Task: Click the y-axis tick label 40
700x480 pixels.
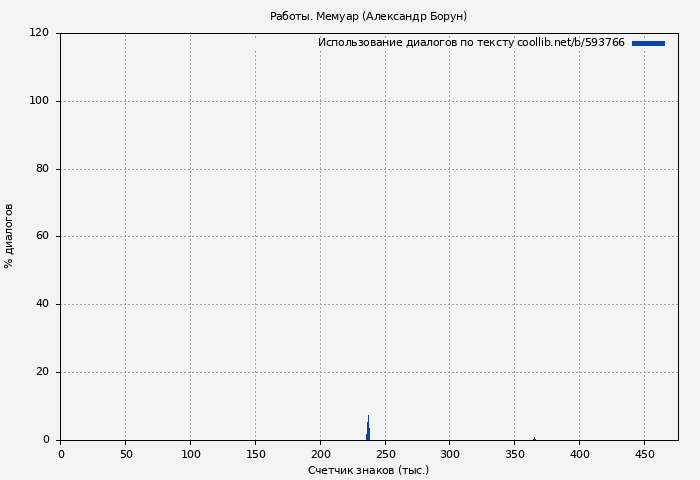Action: tap(43, 304)
